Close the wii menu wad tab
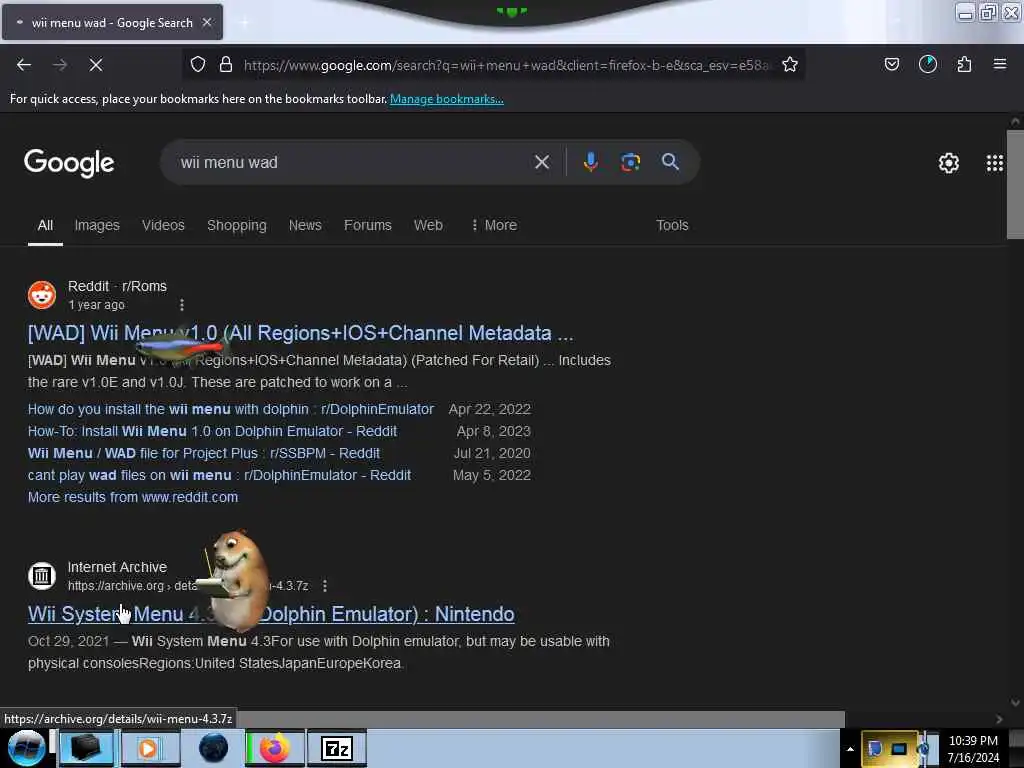The image size is (1024, 768). 207,22
